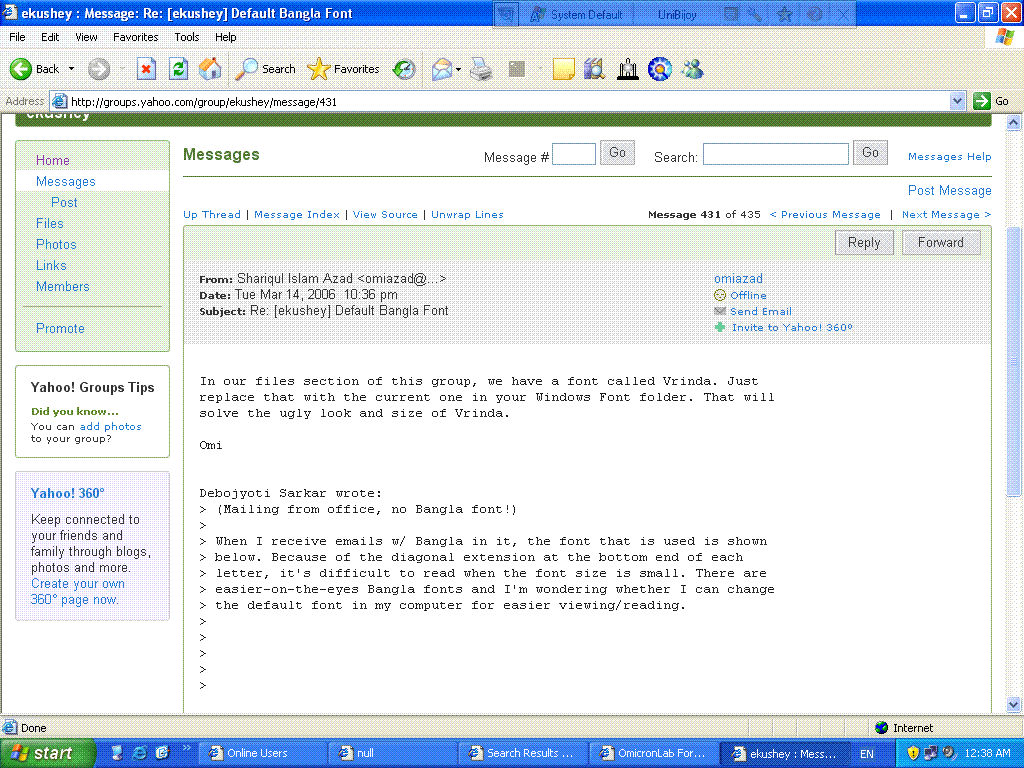Click the vertical scrollbar thumb

[1014, 361]
